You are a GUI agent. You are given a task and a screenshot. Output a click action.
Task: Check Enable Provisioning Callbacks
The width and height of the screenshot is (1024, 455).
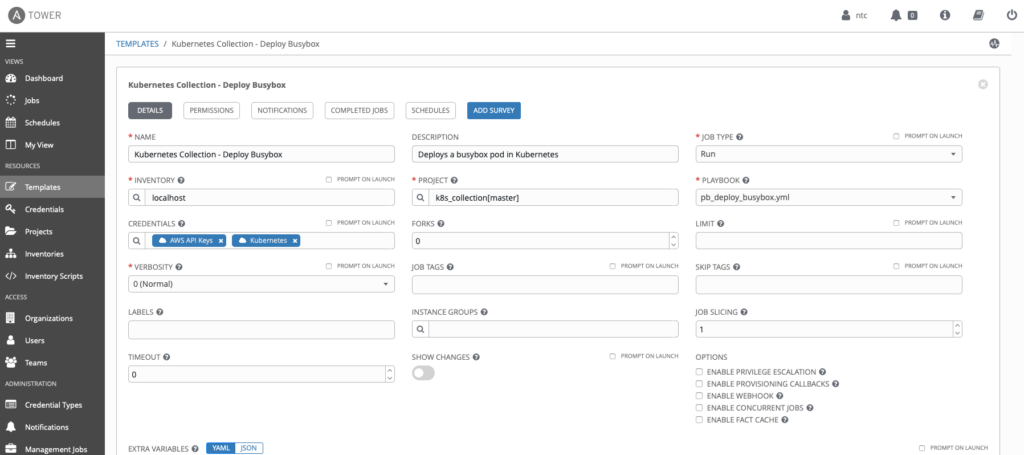pyautogui.click(x=699, y=384)
